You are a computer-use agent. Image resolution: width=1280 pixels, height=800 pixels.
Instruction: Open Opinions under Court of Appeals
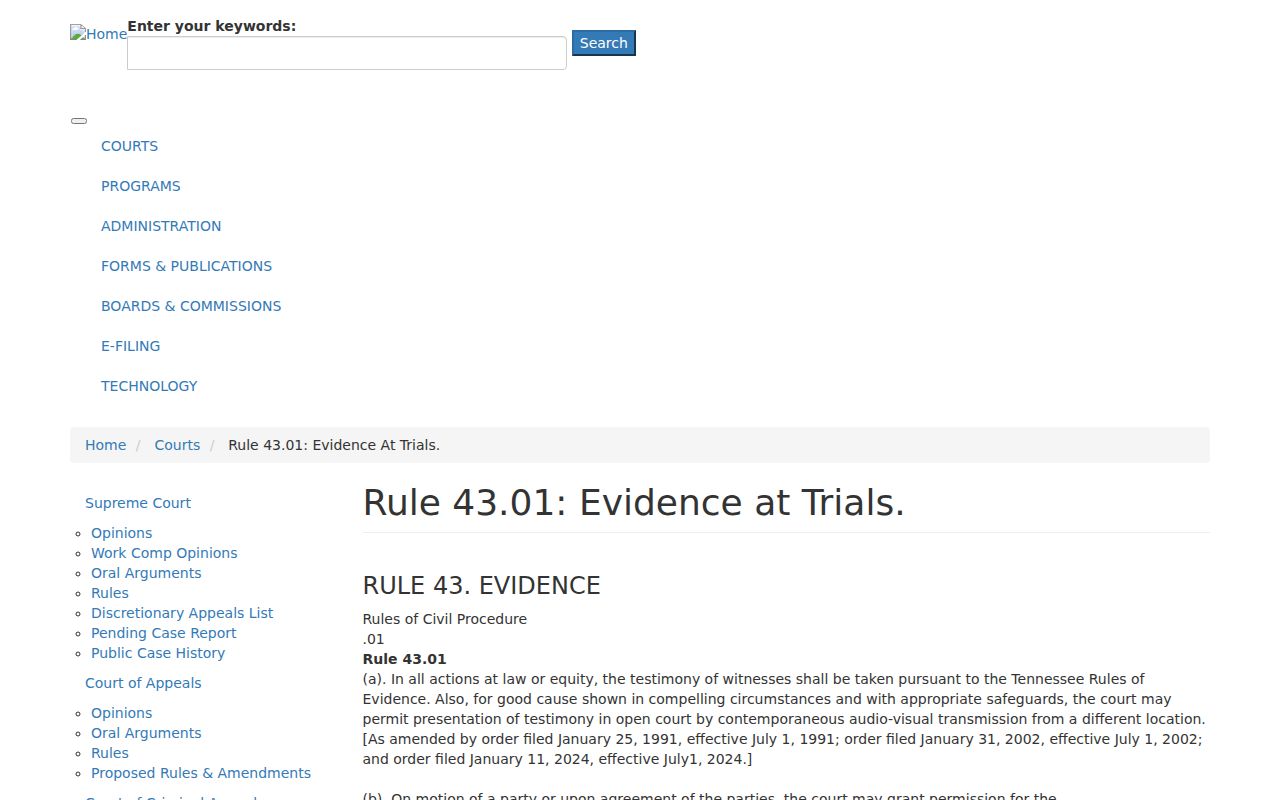click(x=122, y=713)
